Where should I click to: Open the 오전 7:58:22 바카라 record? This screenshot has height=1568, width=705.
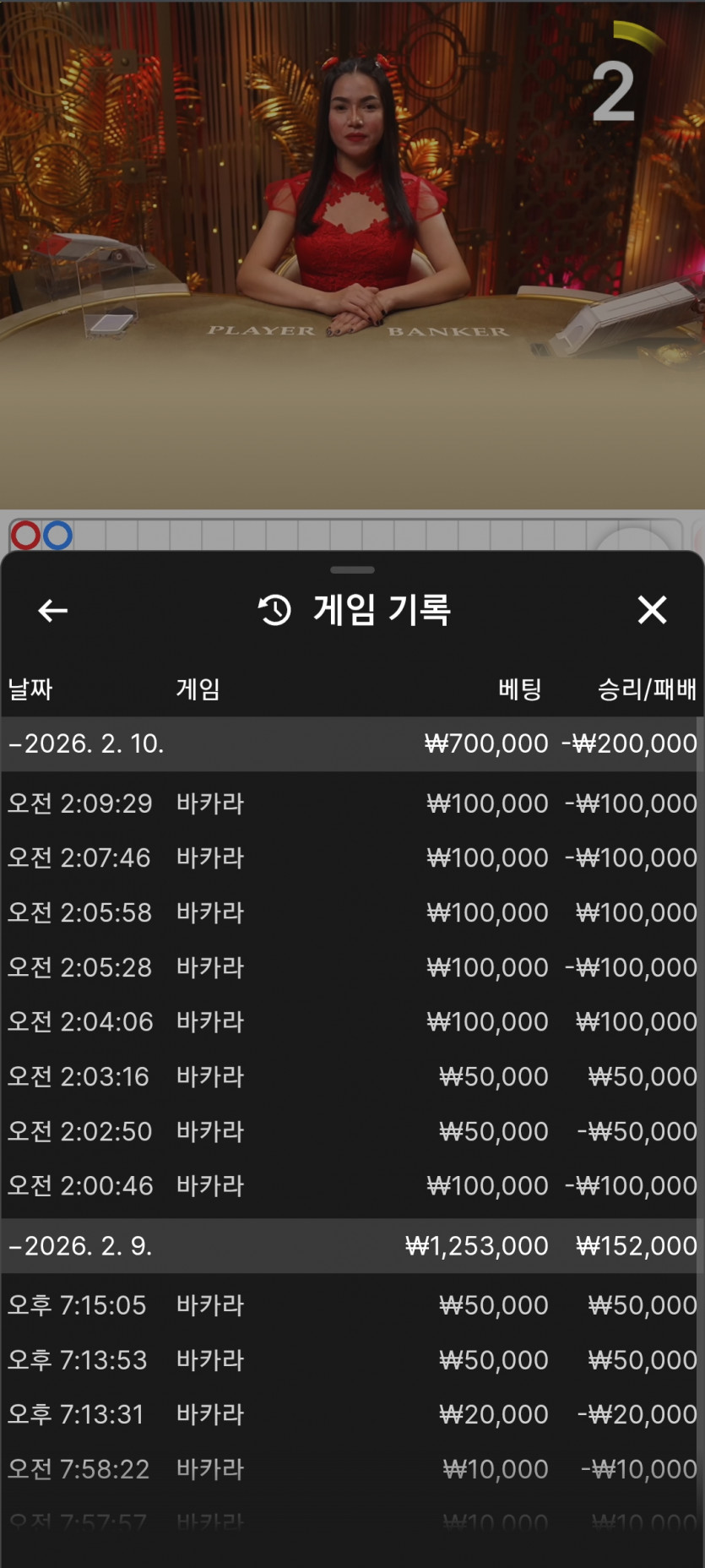click(352, 1469)
